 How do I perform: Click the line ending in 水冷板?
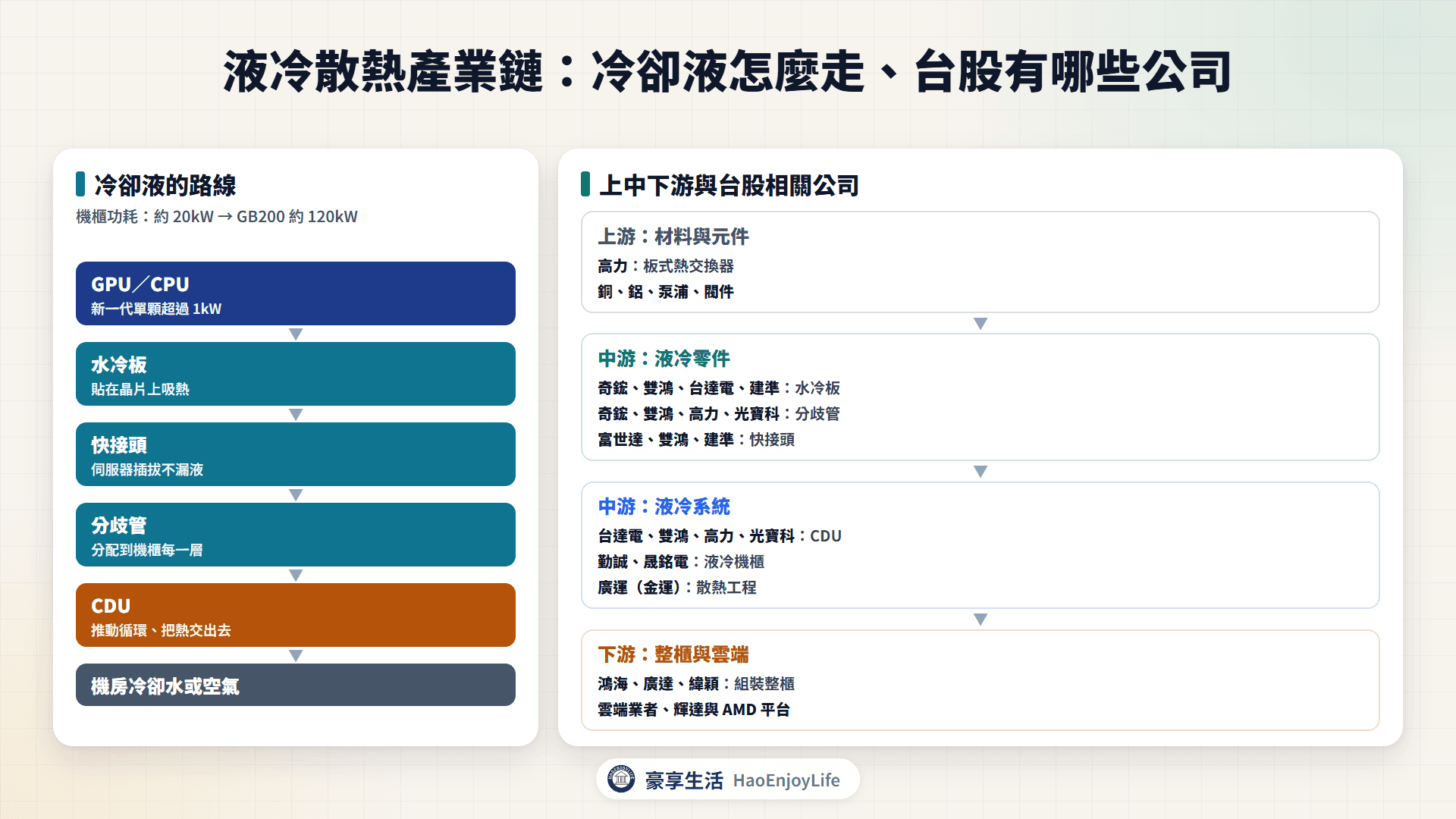coord(719,388)
